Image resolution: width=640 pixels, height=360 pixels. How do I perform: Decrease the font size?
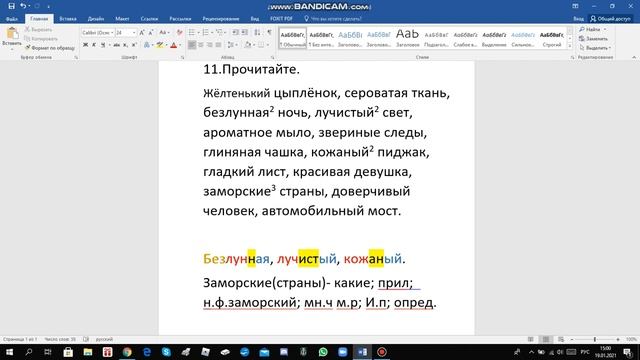tap(151, 32)
